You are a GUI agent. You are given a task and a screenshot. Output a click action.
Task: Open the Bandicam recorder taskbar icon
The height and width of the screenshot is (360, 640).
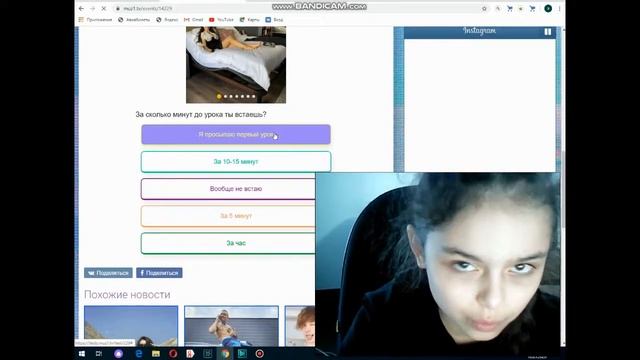(x=260, y=353)
